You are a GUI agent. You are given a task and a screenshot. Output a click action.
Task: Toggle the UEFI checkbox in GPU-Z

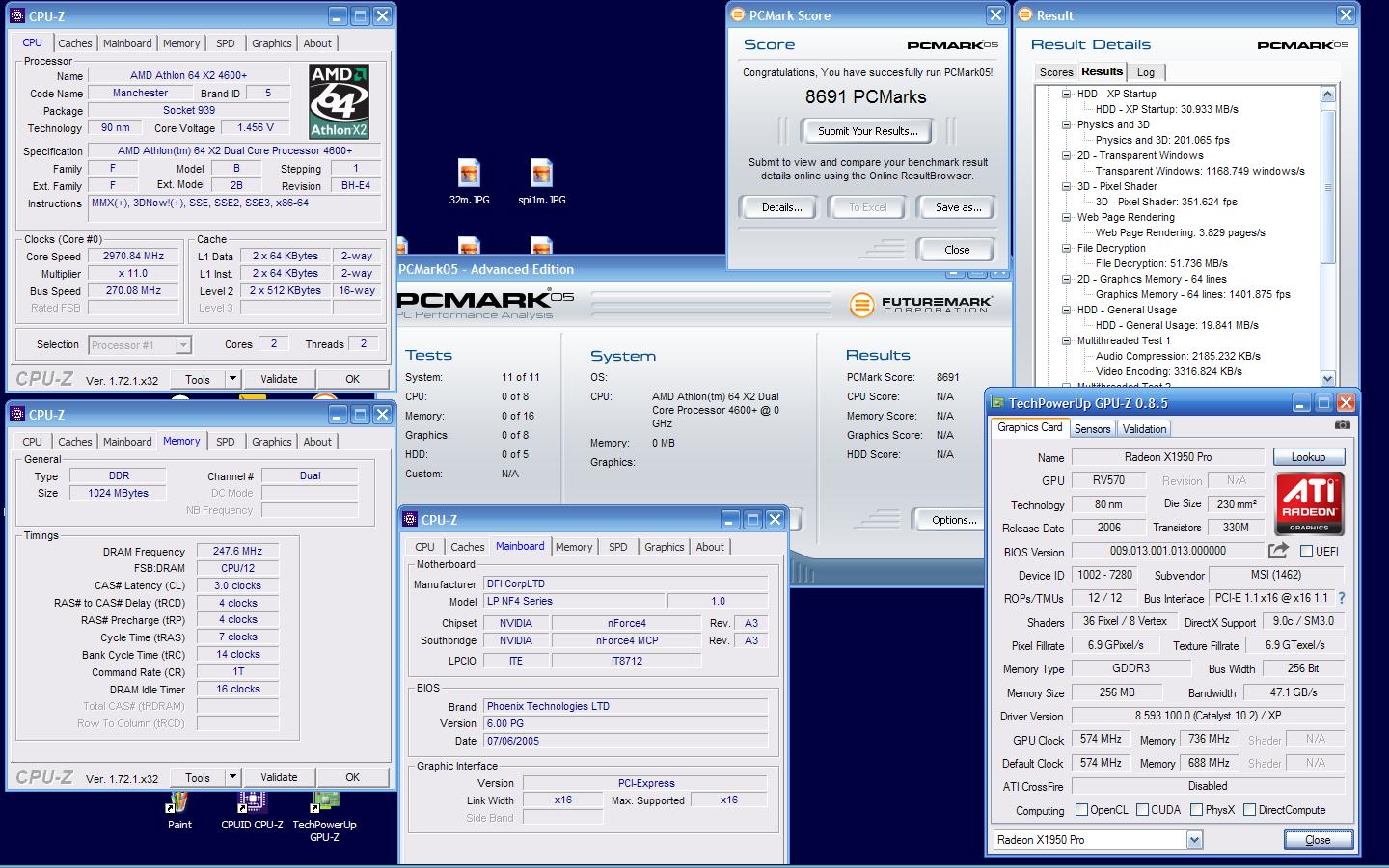point(1306,551)
